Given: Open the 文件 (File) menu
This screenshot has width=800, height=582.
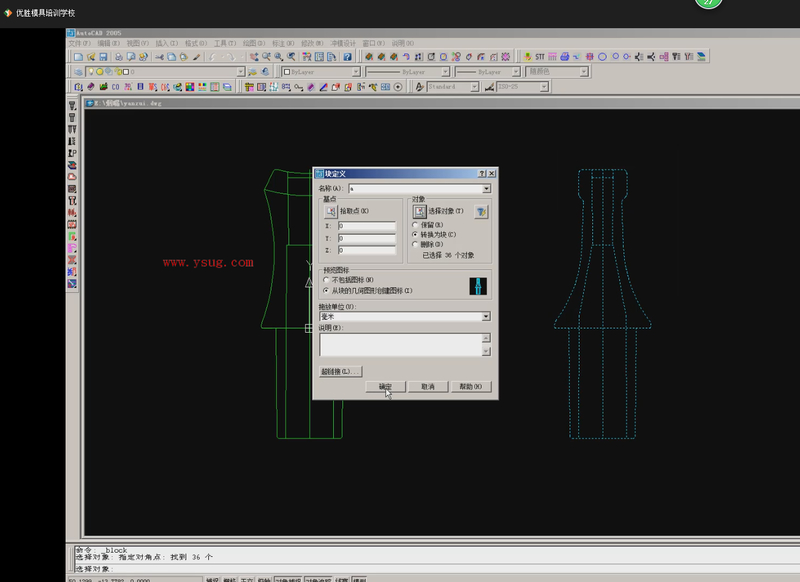Looking at the screenshot, I should coord(80,43).
